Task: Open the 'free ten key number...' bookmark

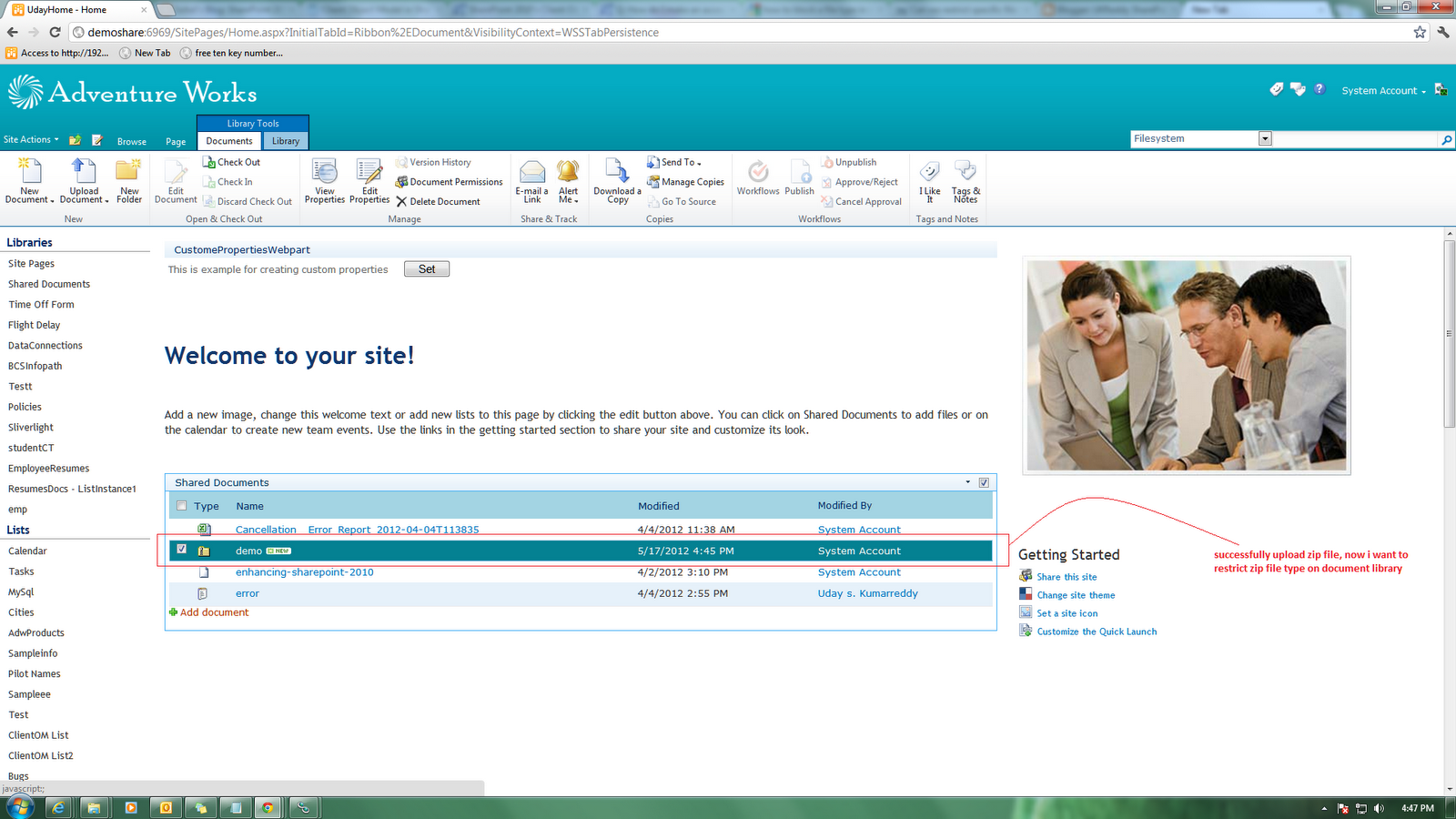Action: click(231, 53)
